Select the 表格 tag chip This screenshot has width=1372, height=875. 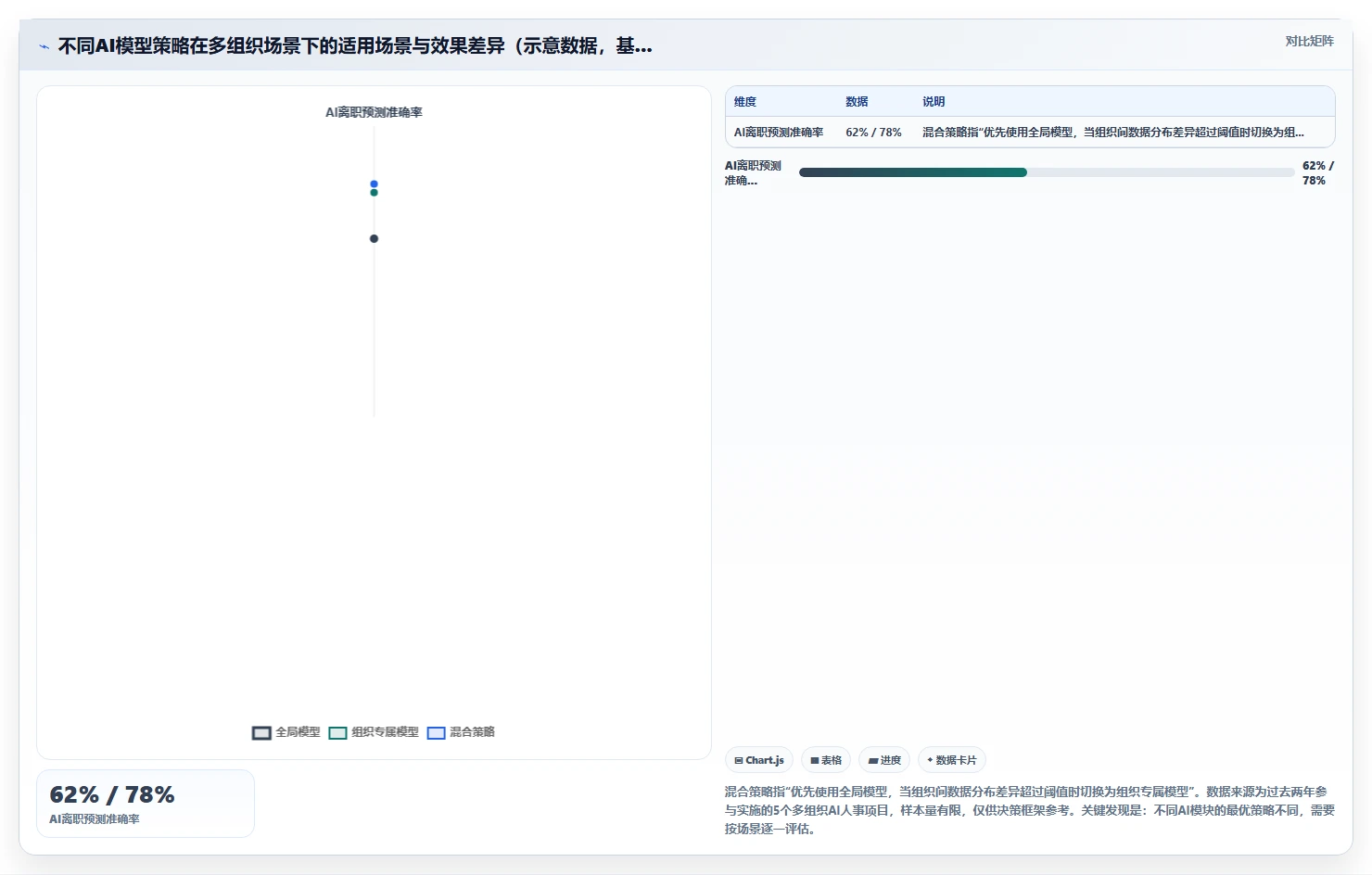pyautogui.click(x=826, y=760)
